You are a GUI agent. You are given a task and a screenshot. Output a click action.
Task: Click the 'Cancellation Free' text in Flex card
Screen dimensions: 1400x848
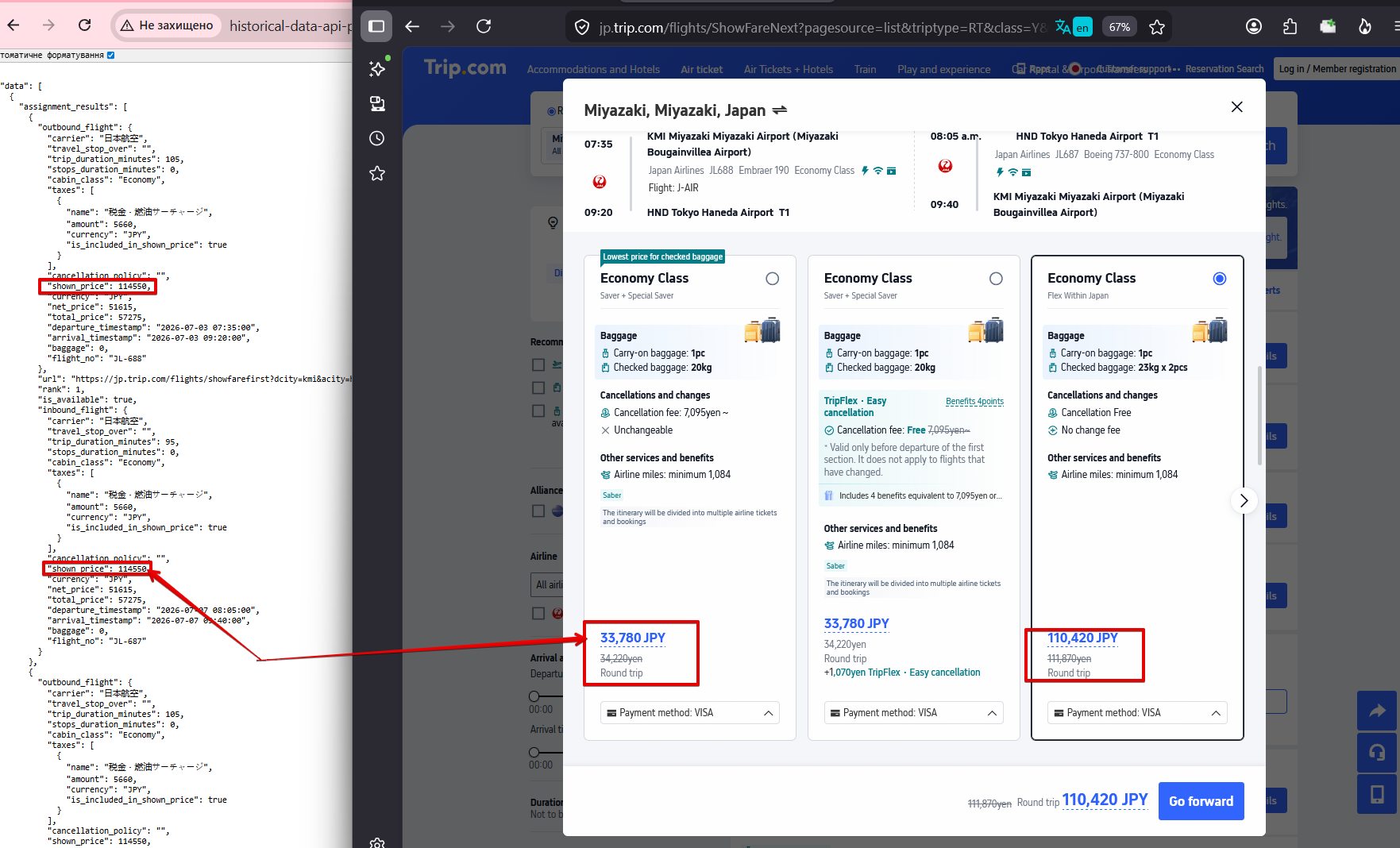tap(1096, 413)
